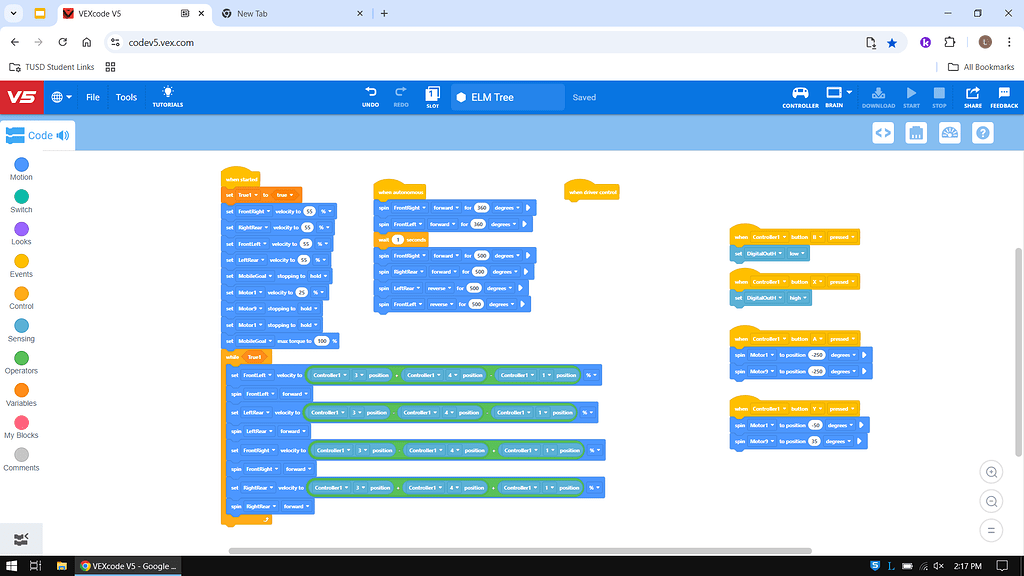Select the 'when autonomous' hat block
This screenshot has width=1024, height=576.
[x=400, y=191]
